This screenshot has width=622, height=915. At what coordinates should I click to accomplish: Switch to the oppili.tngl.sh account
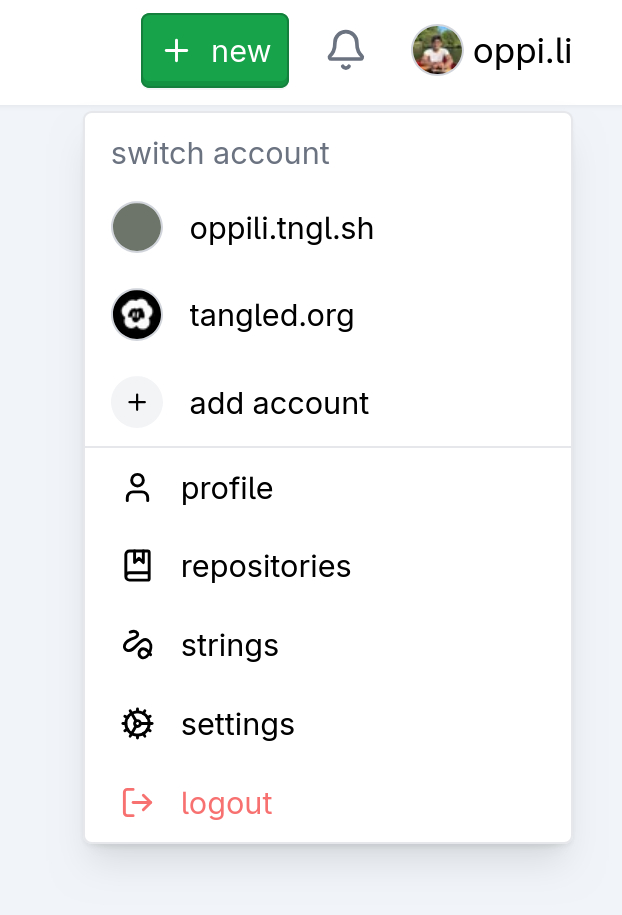tap(281, 229)
